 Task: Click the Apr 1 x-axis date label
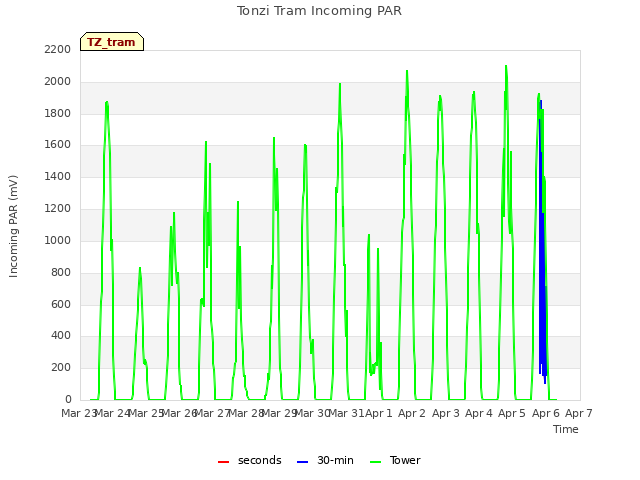pos(378,413)
